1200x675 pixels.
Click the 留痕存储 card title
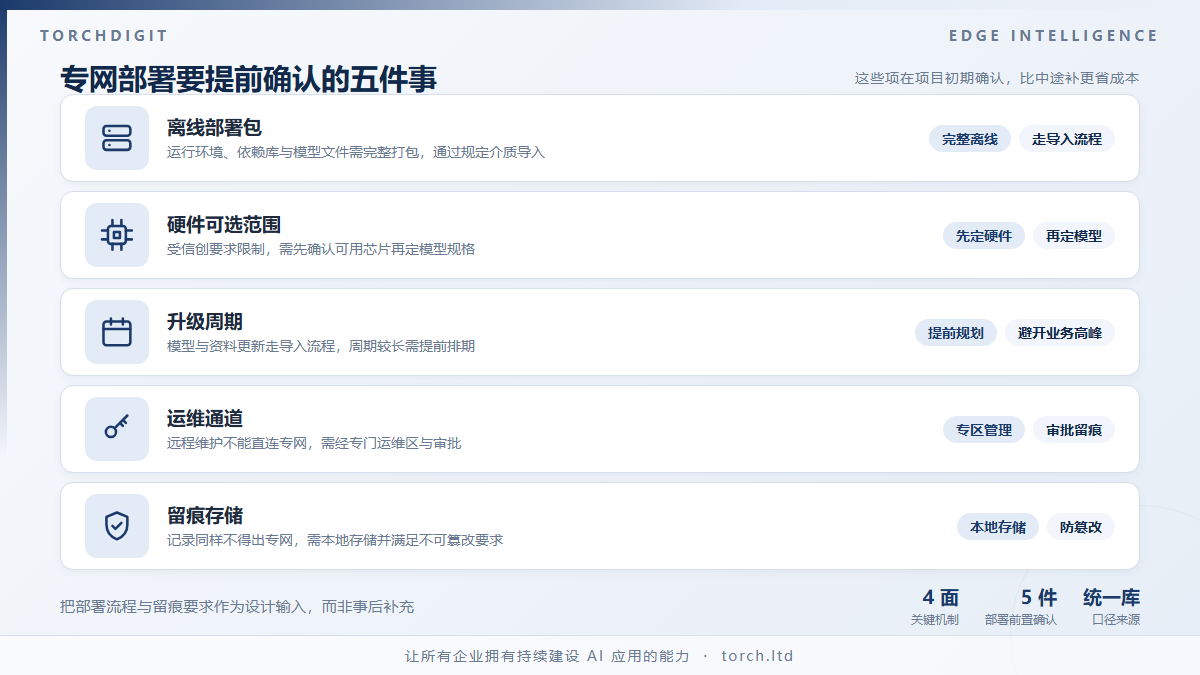[x=205, y=516]
